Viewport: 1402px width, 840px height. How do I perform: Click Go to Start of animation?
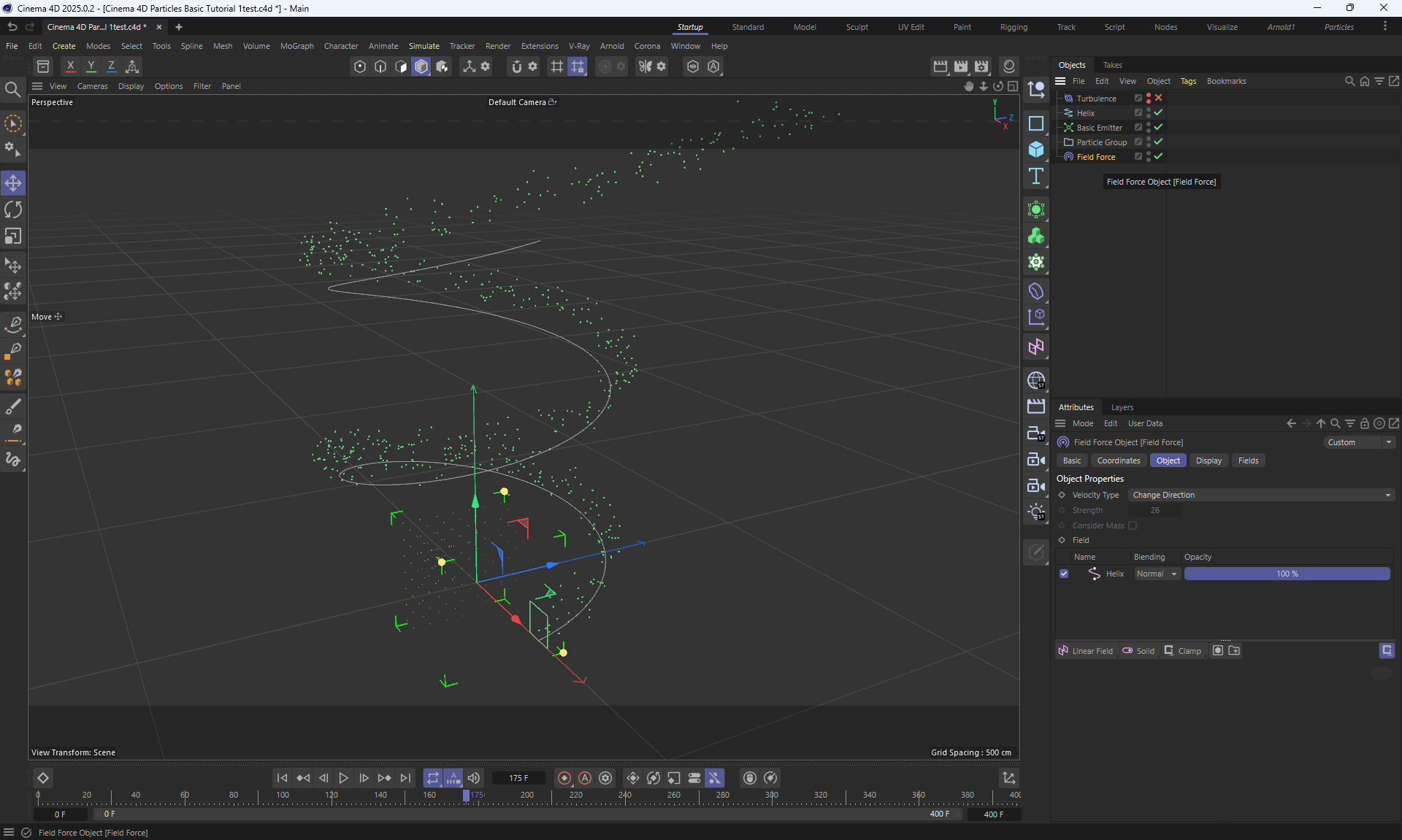[282, 778]
